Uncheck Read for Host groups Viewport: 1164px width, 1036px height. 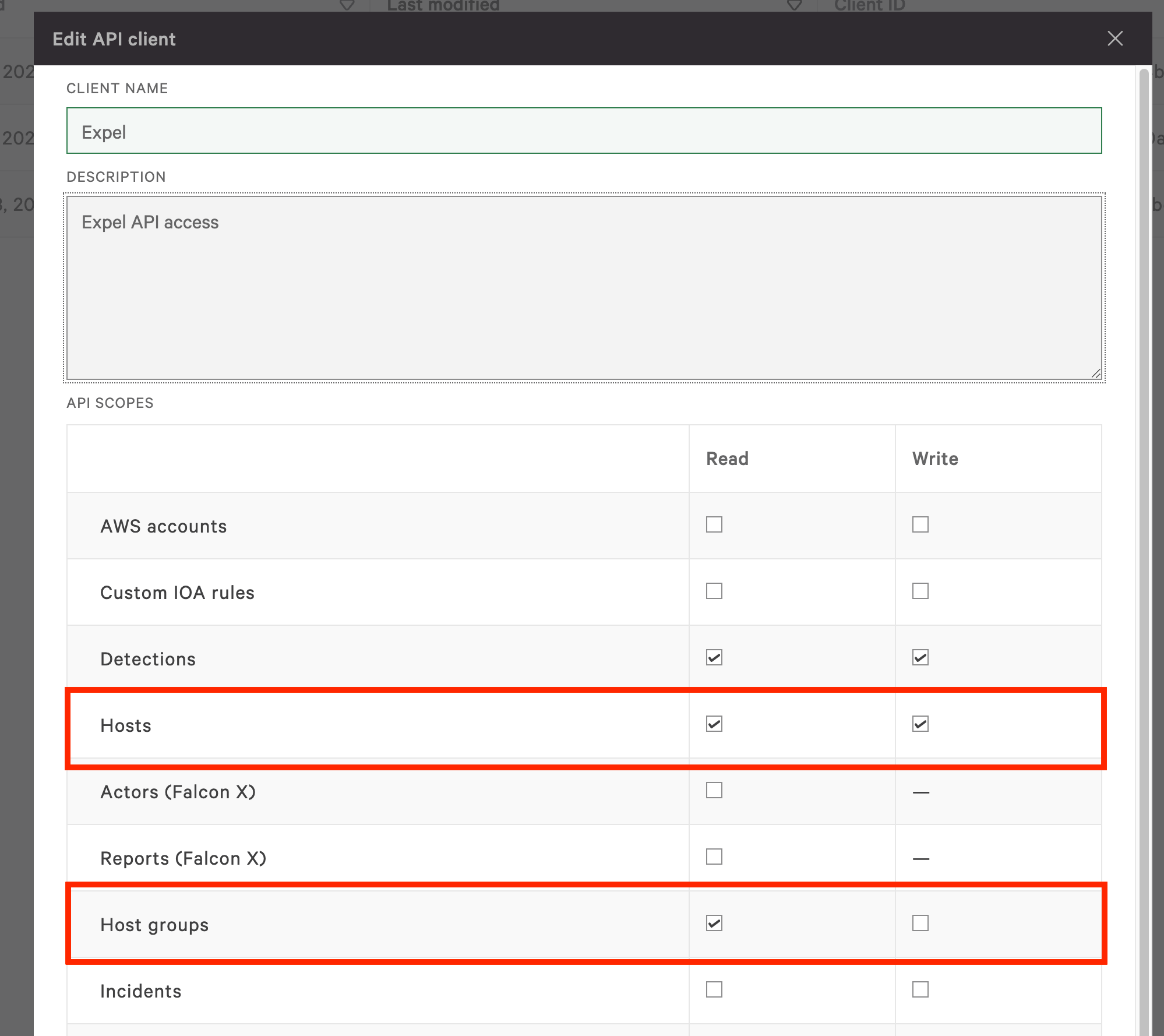[714, 923]
